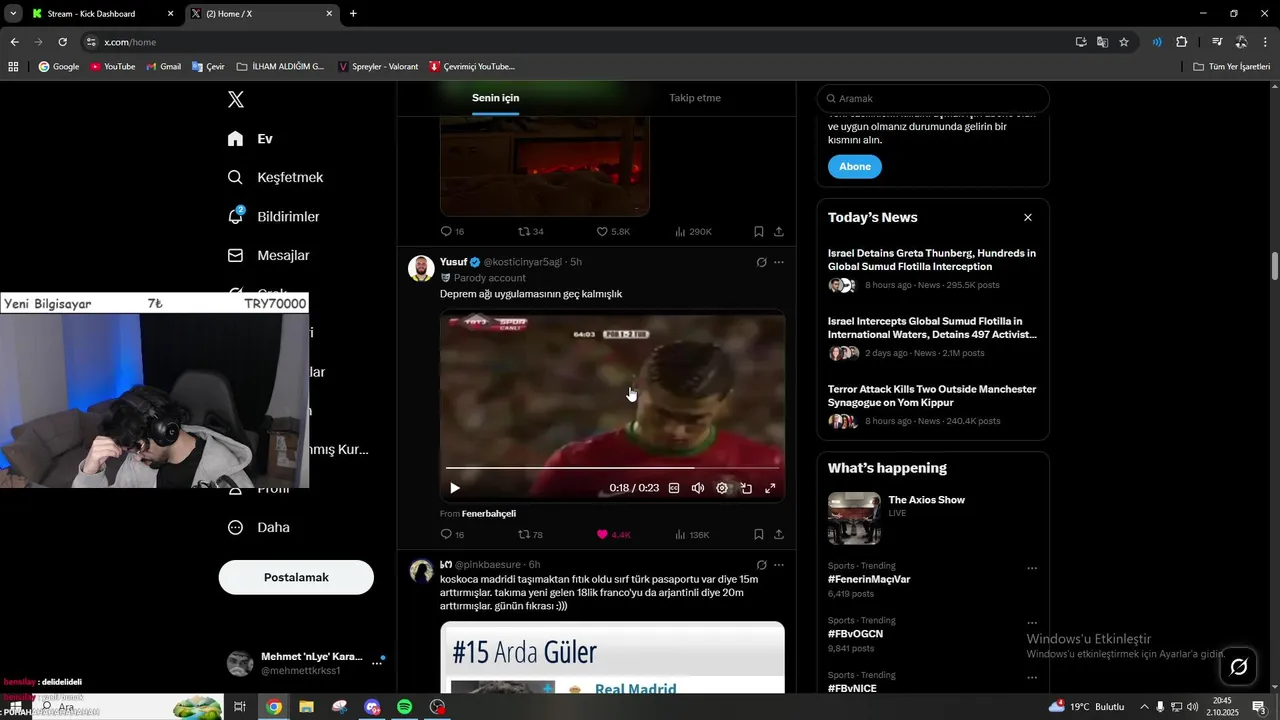The image size is (1280, 720).
Task: Open more options for #FBvOGCN trend
Action: click(1032, 623)
